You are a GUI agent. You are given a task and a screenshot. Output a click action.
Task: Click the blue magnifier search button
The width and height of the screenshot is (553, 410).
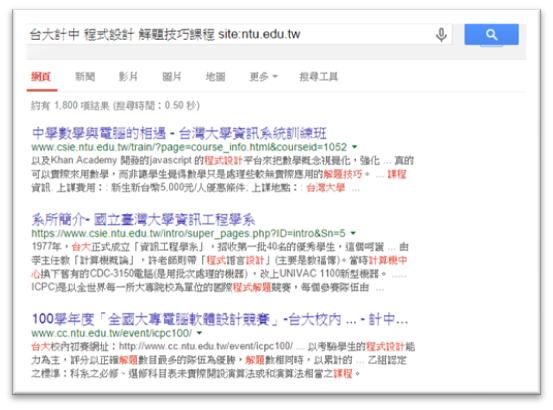(491, 35)
